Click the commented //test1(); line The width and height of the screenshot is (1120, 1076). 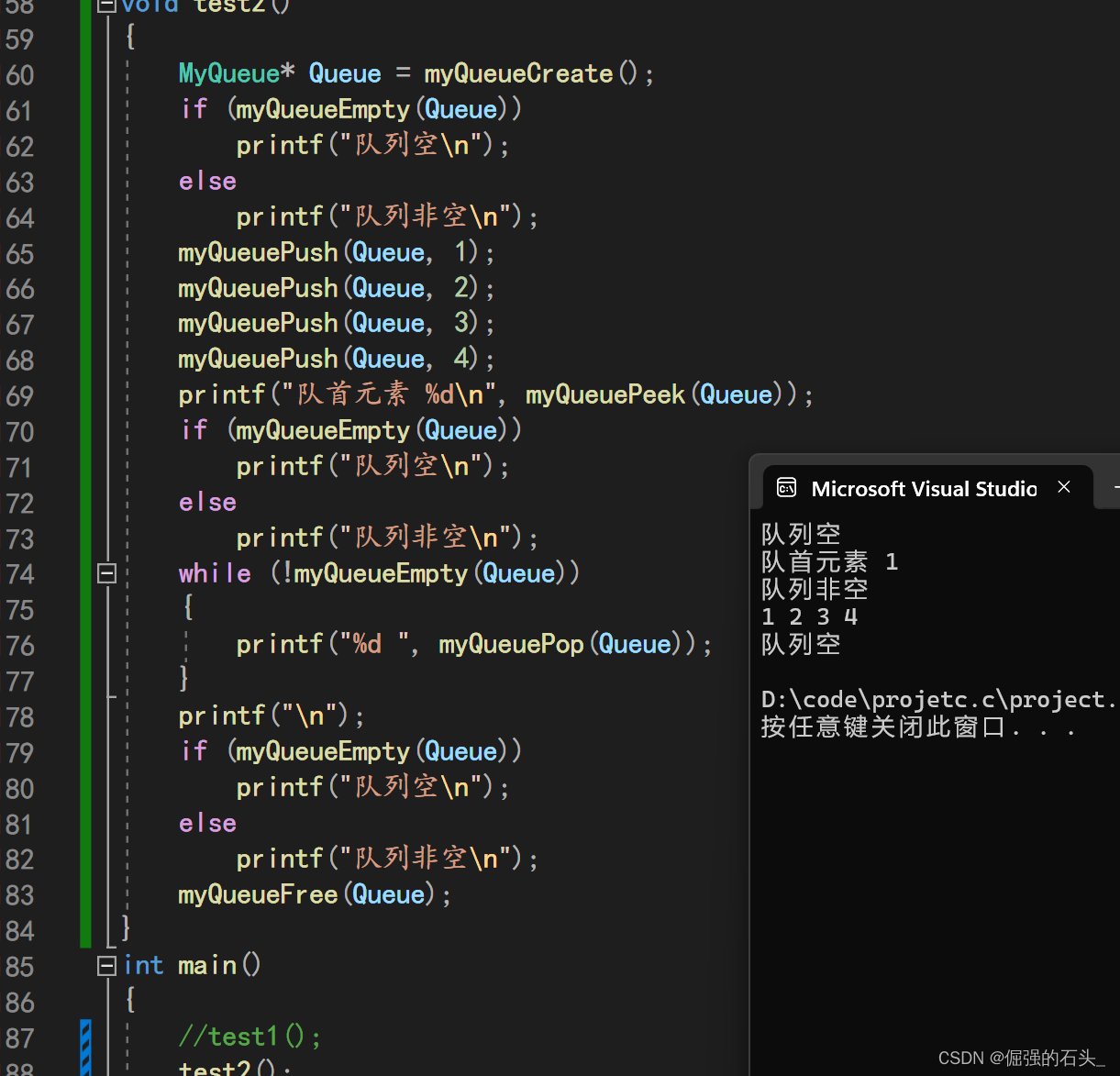click(x=250, y=1037)
